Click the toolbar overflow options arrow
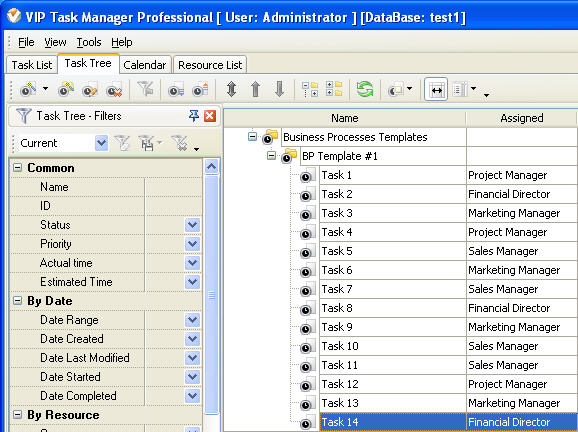The height and width of the screenshot is (432, 578). (x=487, y=95)
